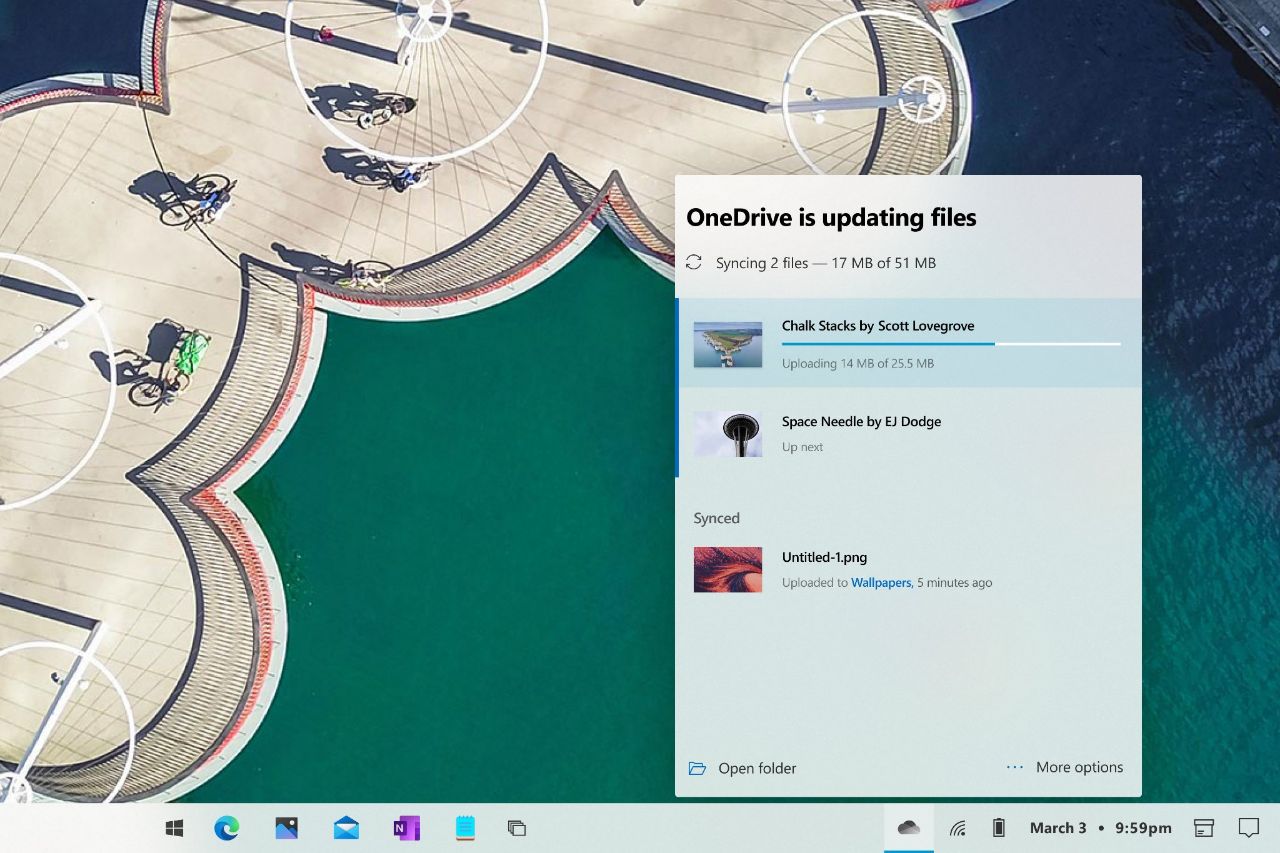Open Task View on the taskbar
The image size is (1280, 853).
coord(516,828)
